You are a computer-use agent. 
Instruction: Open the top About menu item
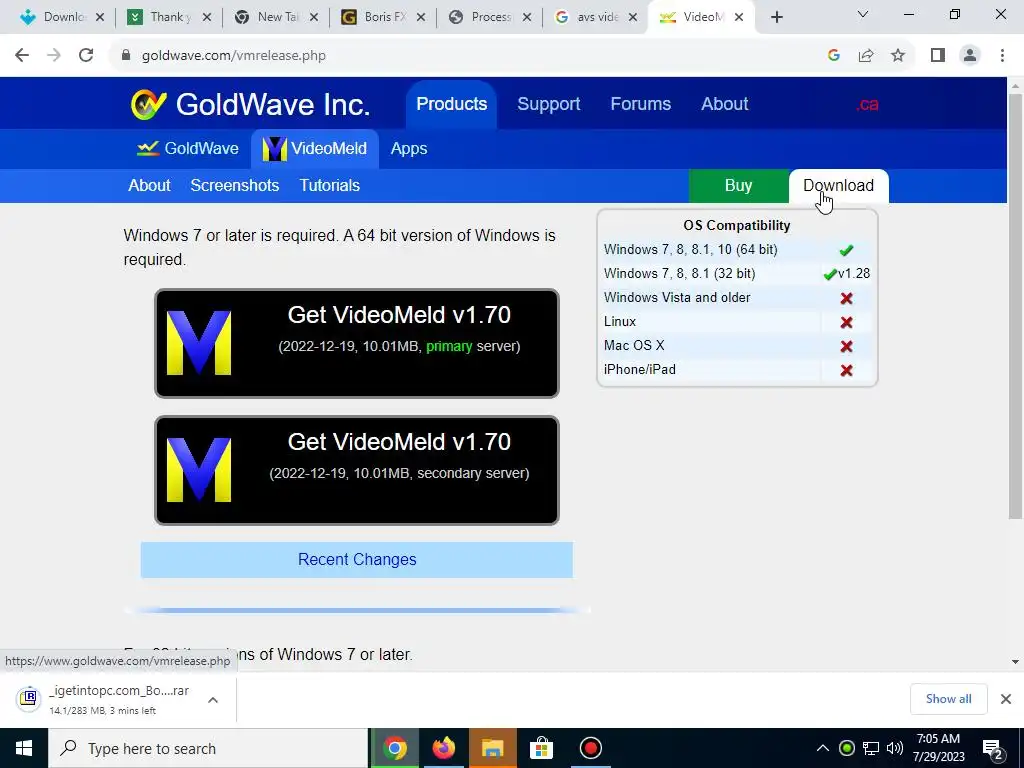click(x=725, y=104)
